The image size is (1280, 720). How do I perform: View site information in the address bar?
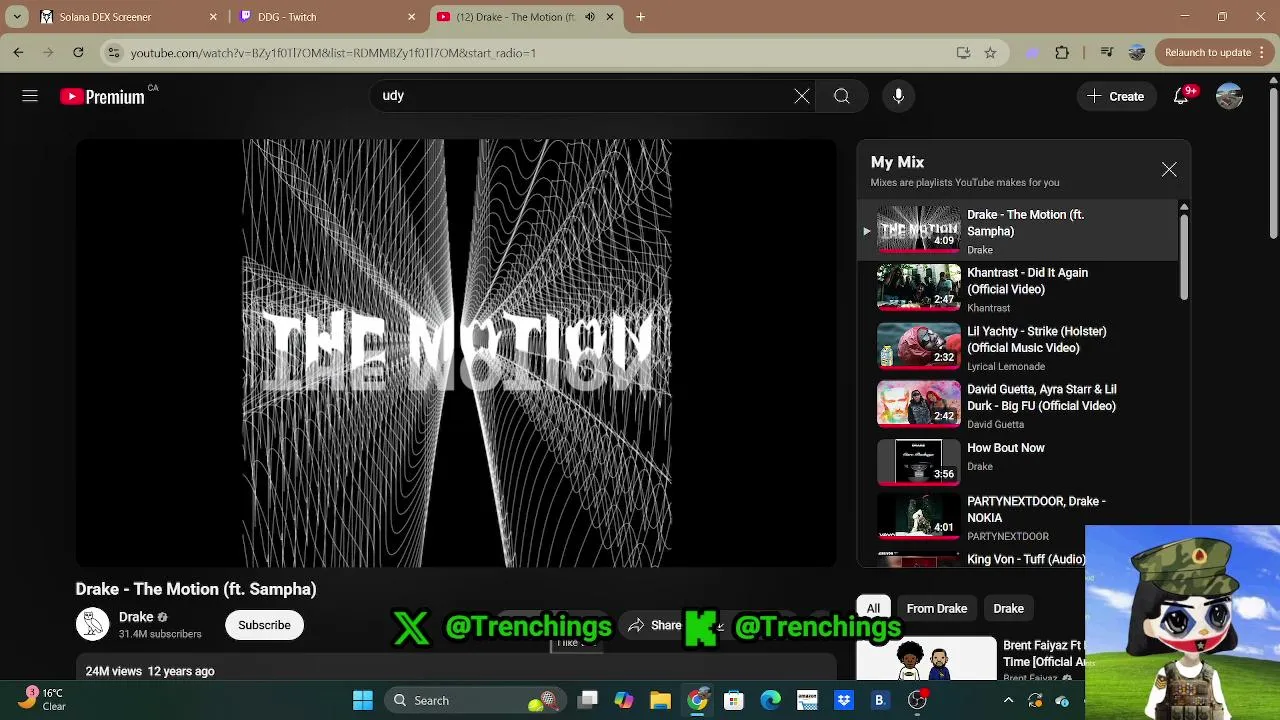tap(114, 52)
